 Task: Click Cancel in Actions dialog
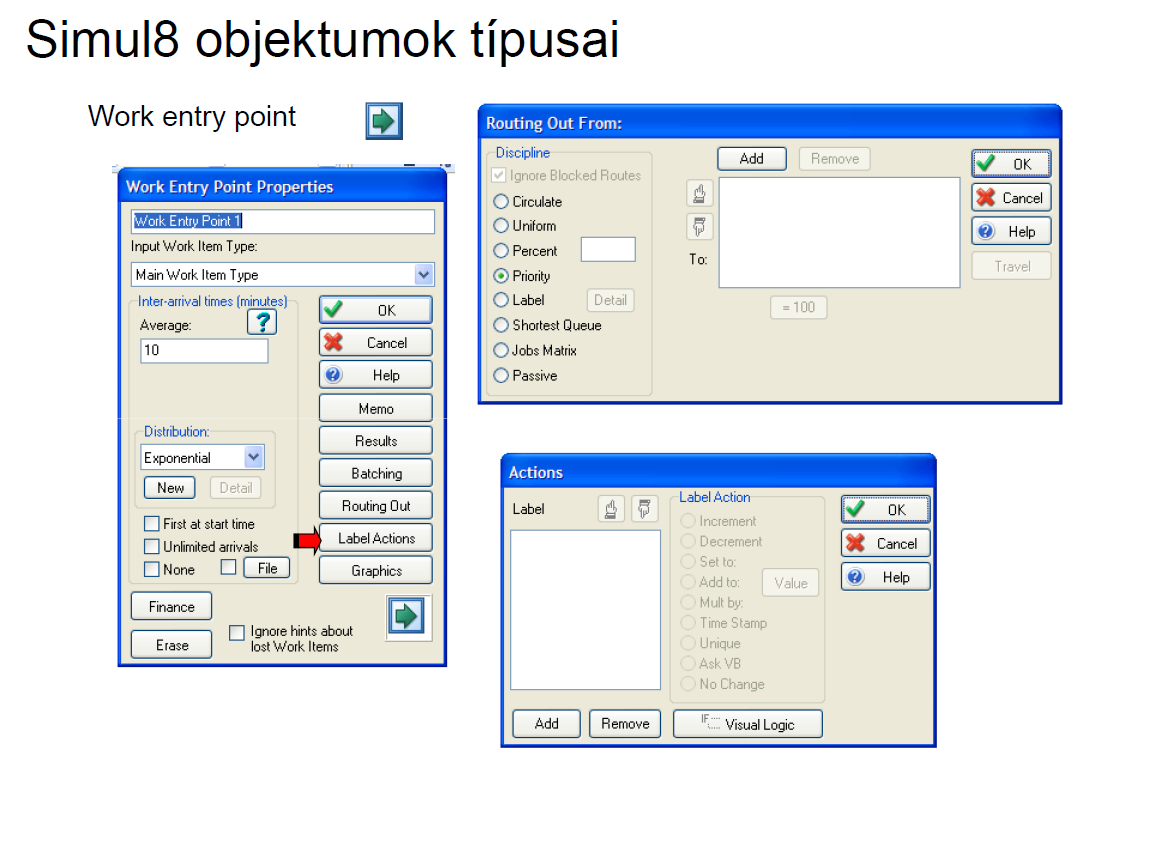pos(886,543)
